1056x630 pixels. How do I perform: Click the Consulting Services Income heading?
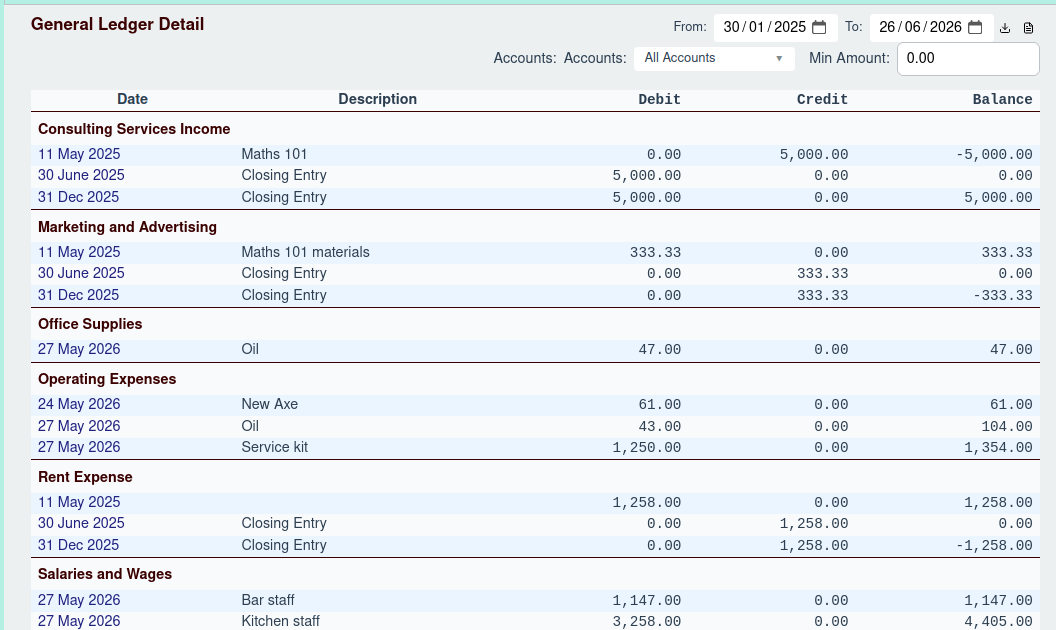click(x=134, y=129)
